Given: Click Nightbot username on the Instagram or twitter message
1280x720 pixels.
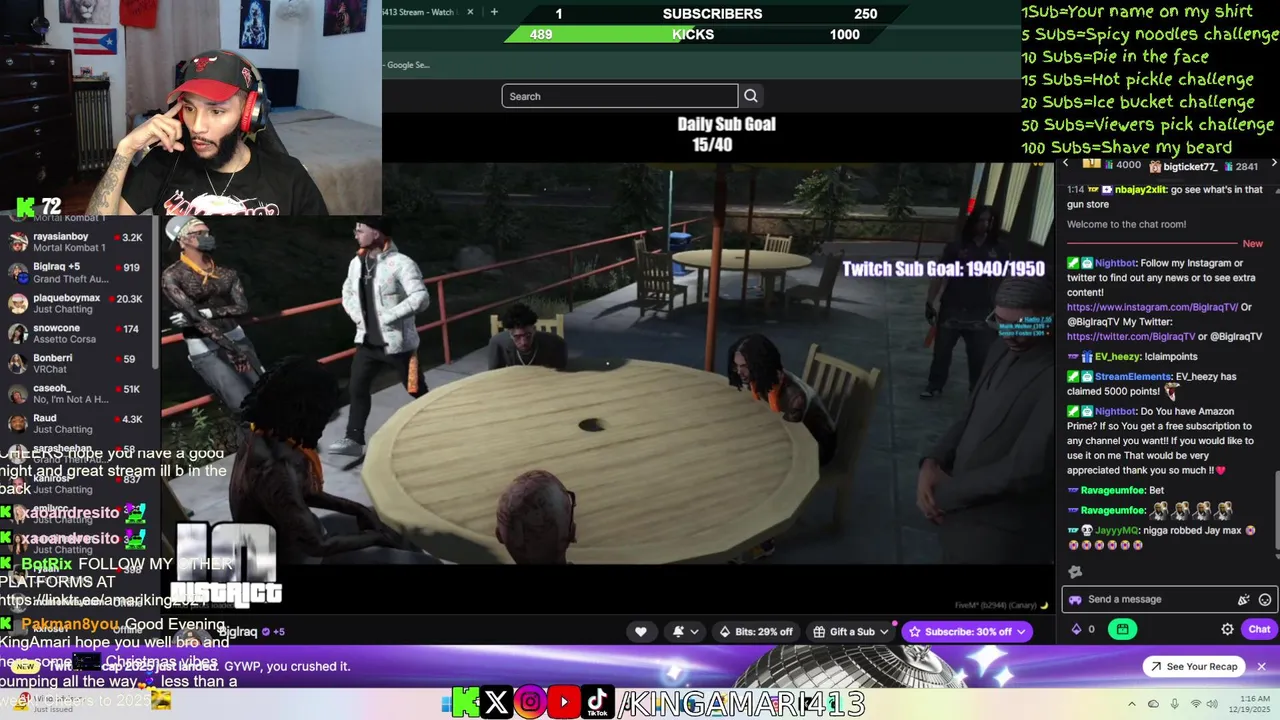Looking at the screenshot, I should tap(1116, 263).
